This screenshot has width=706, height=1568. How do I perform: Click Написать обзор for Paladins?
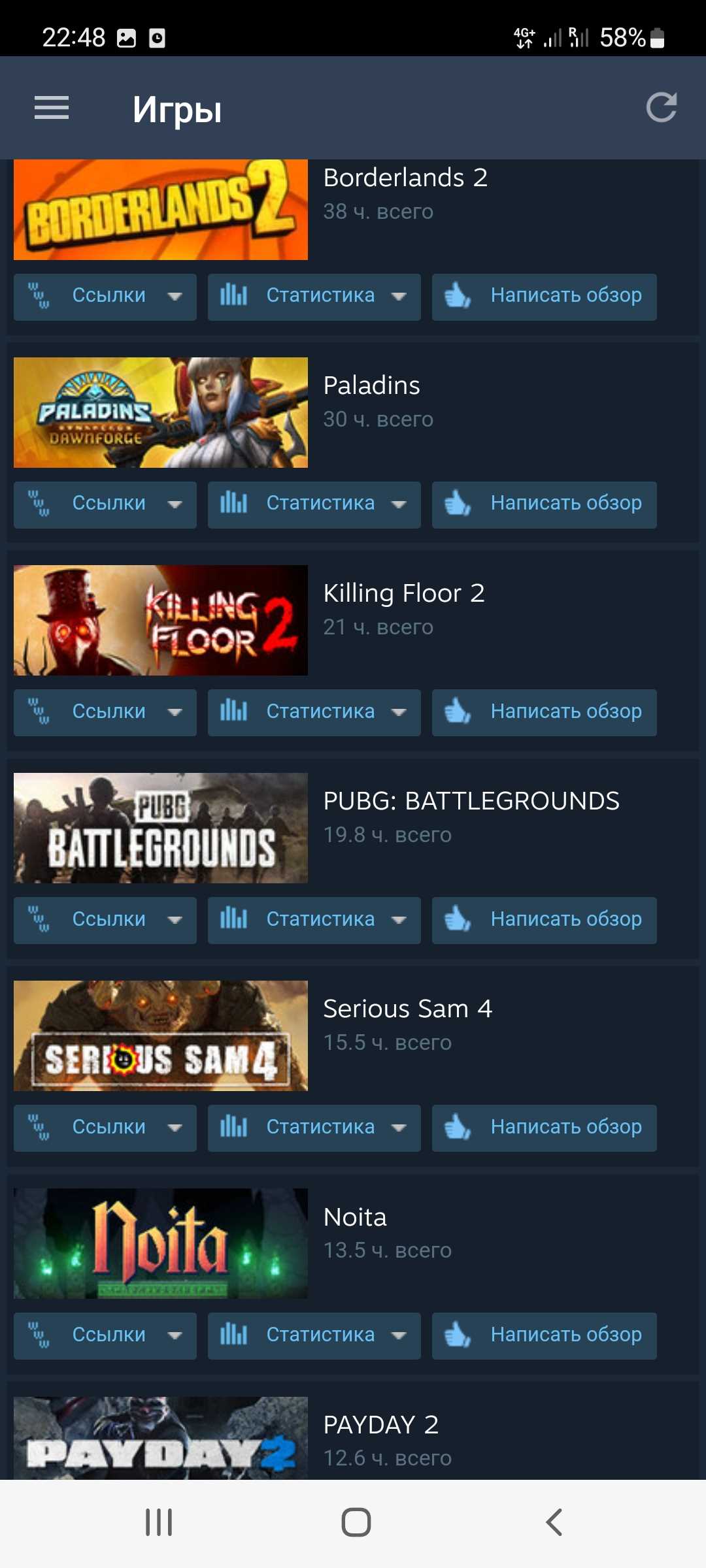pyautogui.click(x=545, y=505)
